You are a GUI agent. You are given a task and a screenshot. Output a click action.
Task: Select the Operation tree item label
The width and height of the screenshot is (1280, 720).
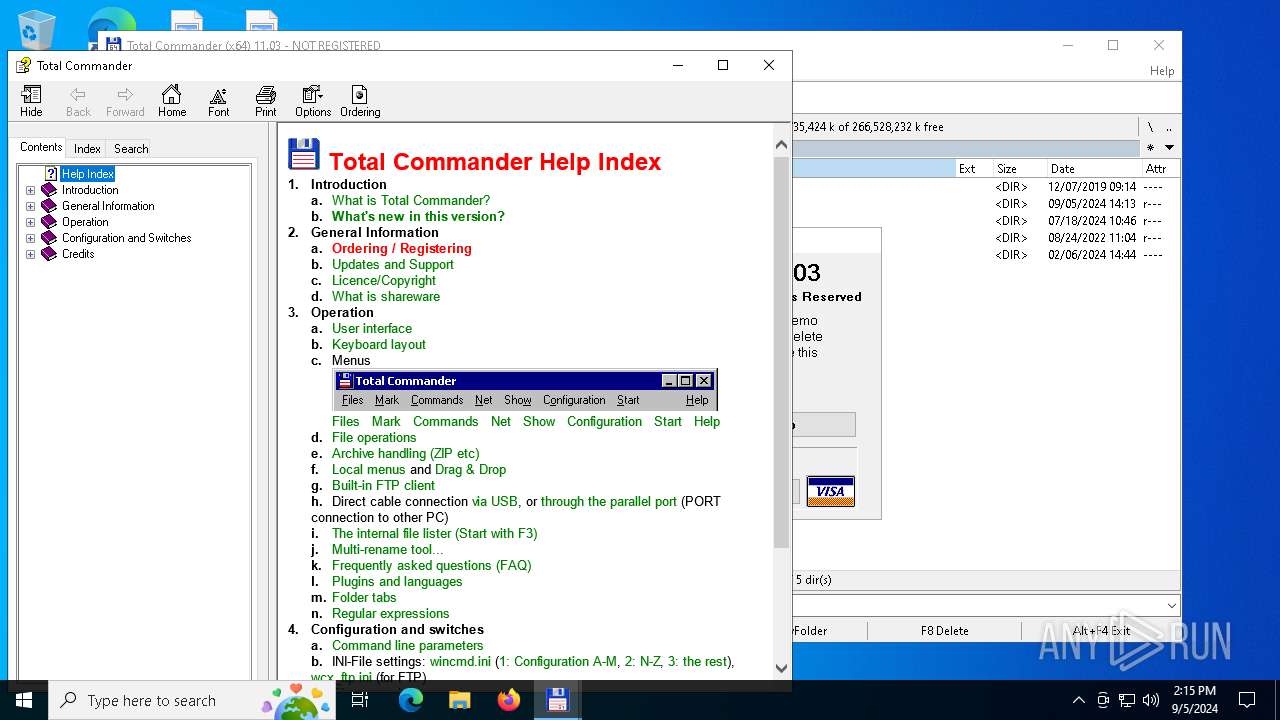(85, 222)
